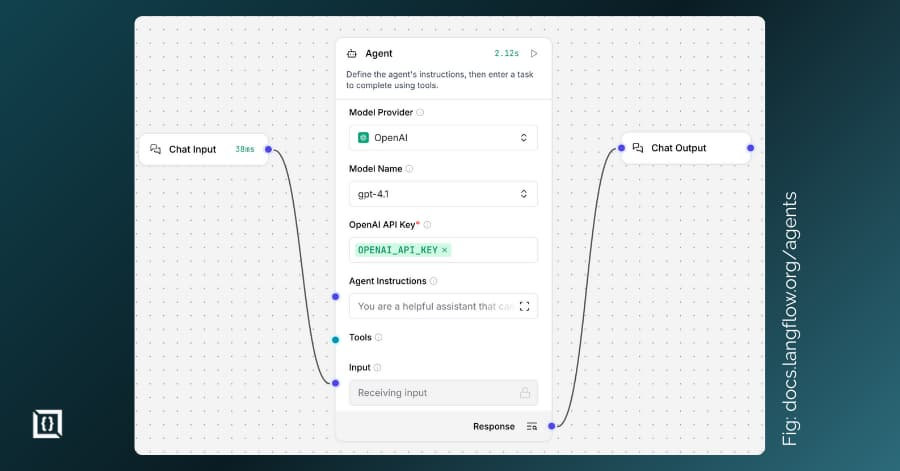This screenshot has width=900, height=471.
Task: Click the 2.12s run time label
Action: (507, 53)
